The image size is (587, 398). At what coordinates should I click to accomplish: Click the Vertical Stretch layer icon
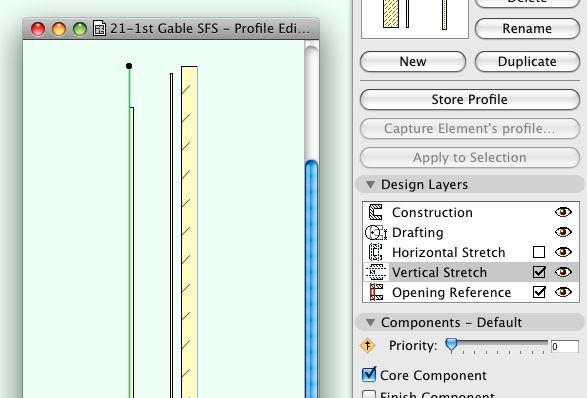pyautogui.click(x=376, y=272)
